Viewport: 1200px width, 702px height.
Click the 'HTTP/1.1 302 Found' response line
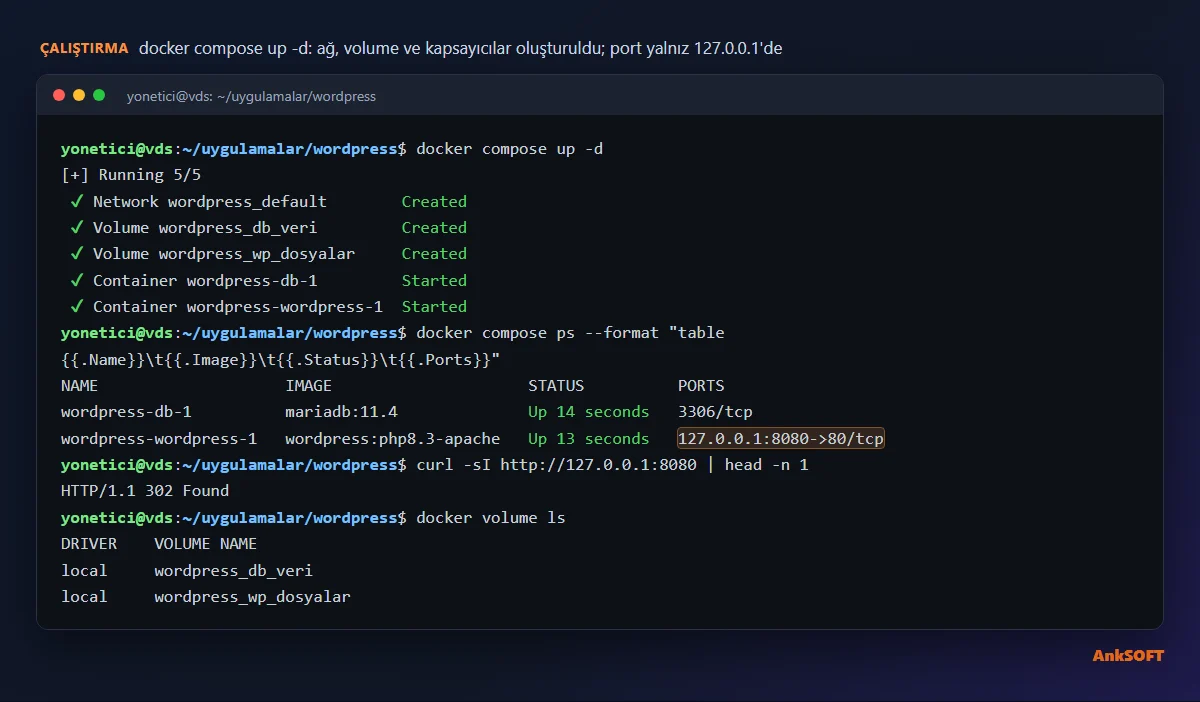145,491
